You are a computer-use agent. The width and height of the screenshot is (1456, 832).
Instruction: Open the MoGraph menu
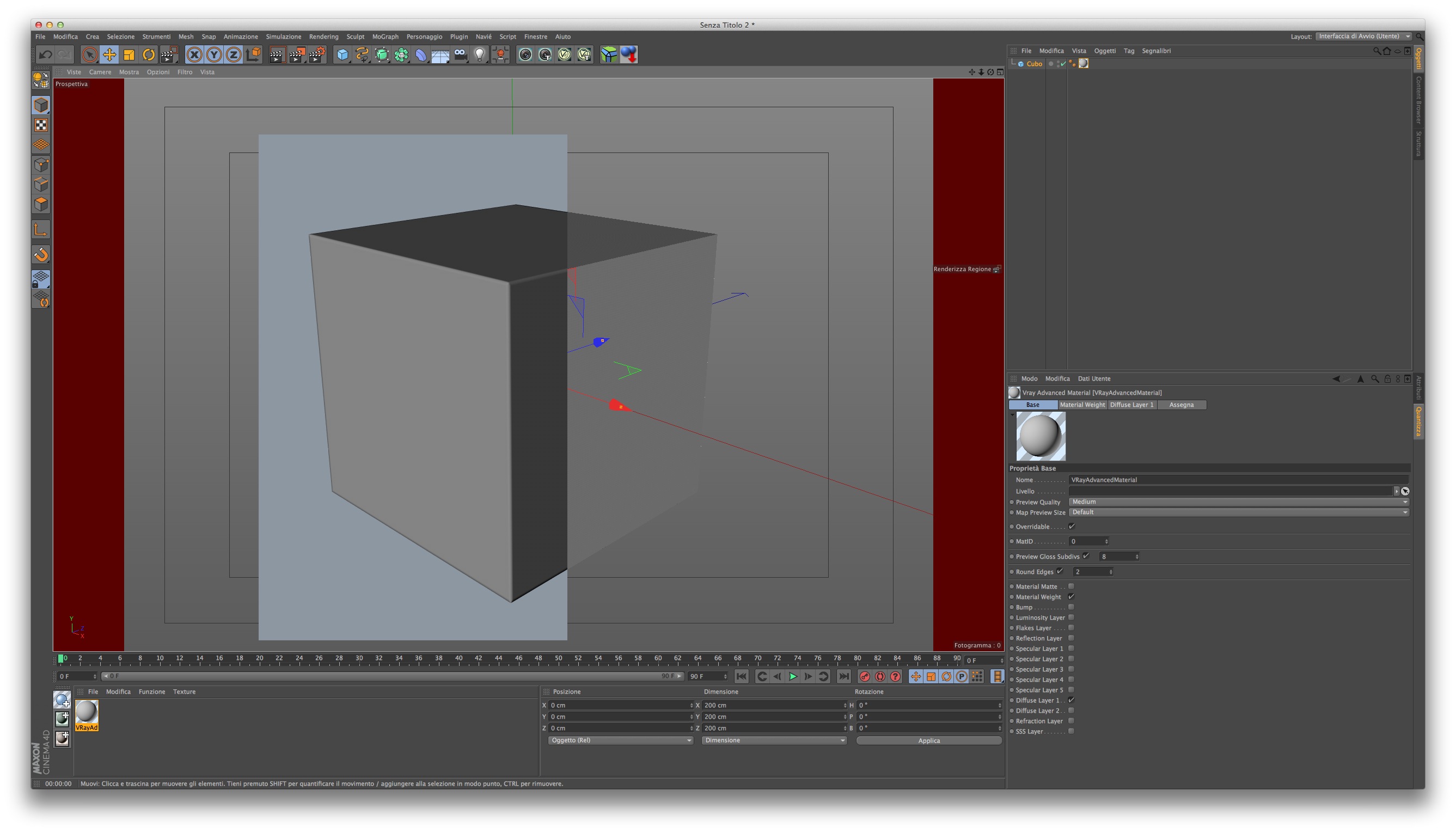point(385,36)
